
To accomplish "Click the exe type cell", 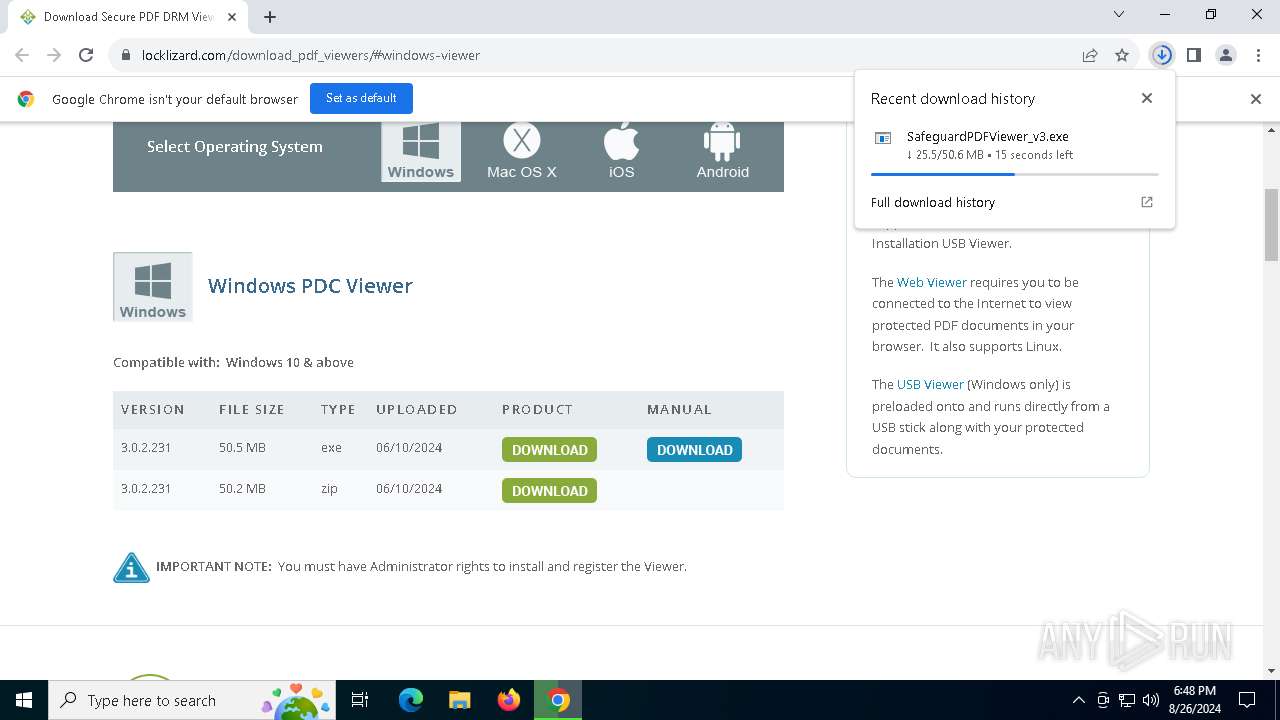I will [331, 448].
